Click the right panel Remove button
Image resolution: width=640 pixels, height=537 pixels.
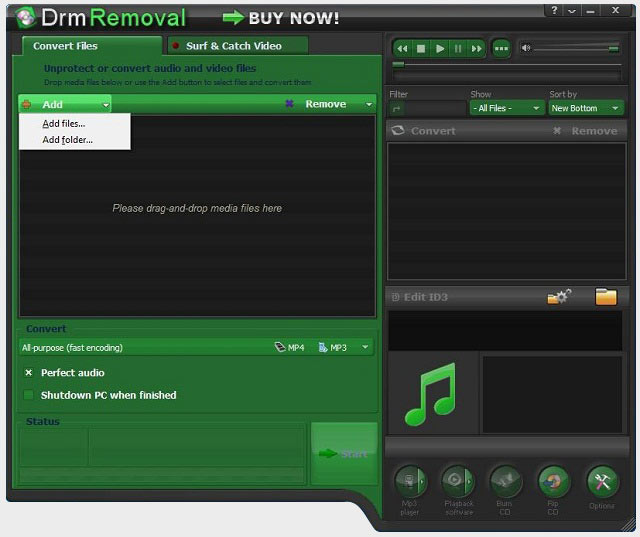click(585, 131)
